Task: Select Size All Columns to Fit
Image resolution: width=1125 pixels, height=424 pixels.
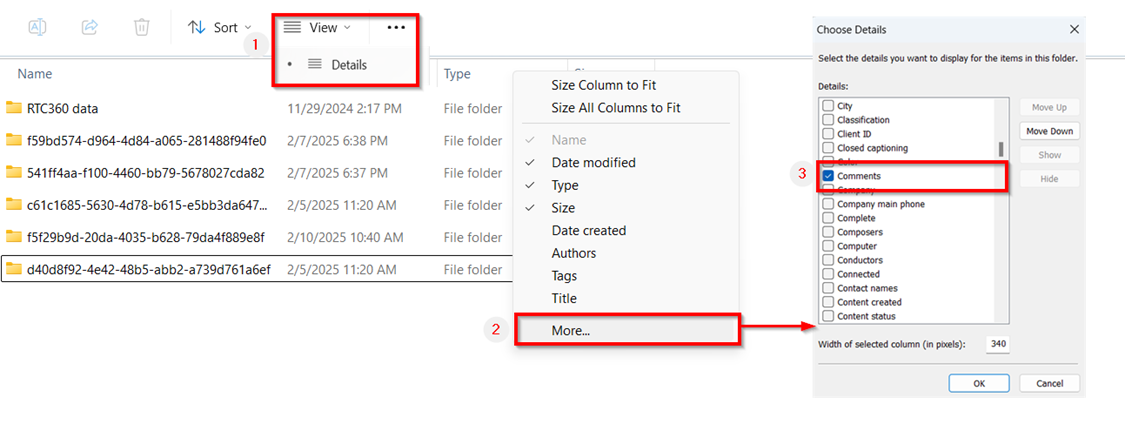Action: pos(615,108)
